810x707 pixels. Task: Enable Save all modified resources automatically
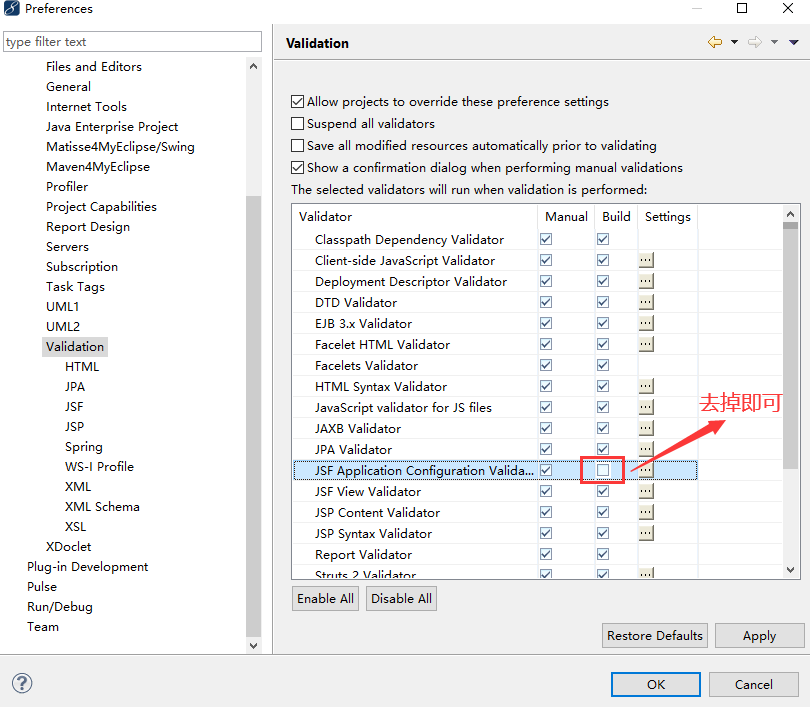coord(297,146)
